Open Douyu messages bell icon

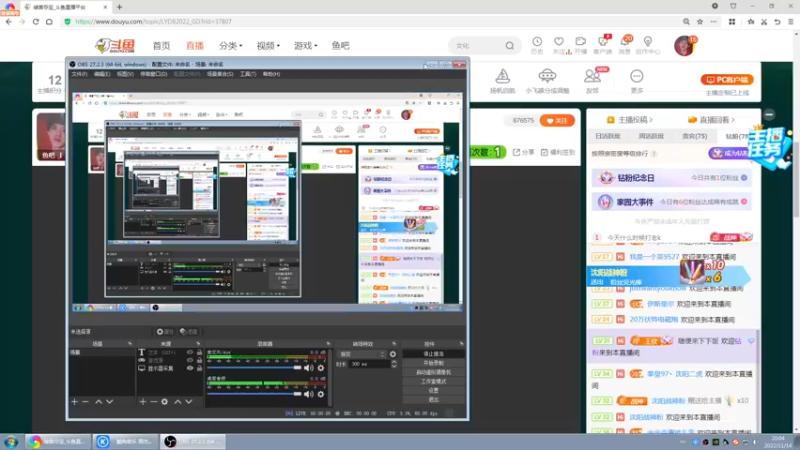[x=625, y=42]
